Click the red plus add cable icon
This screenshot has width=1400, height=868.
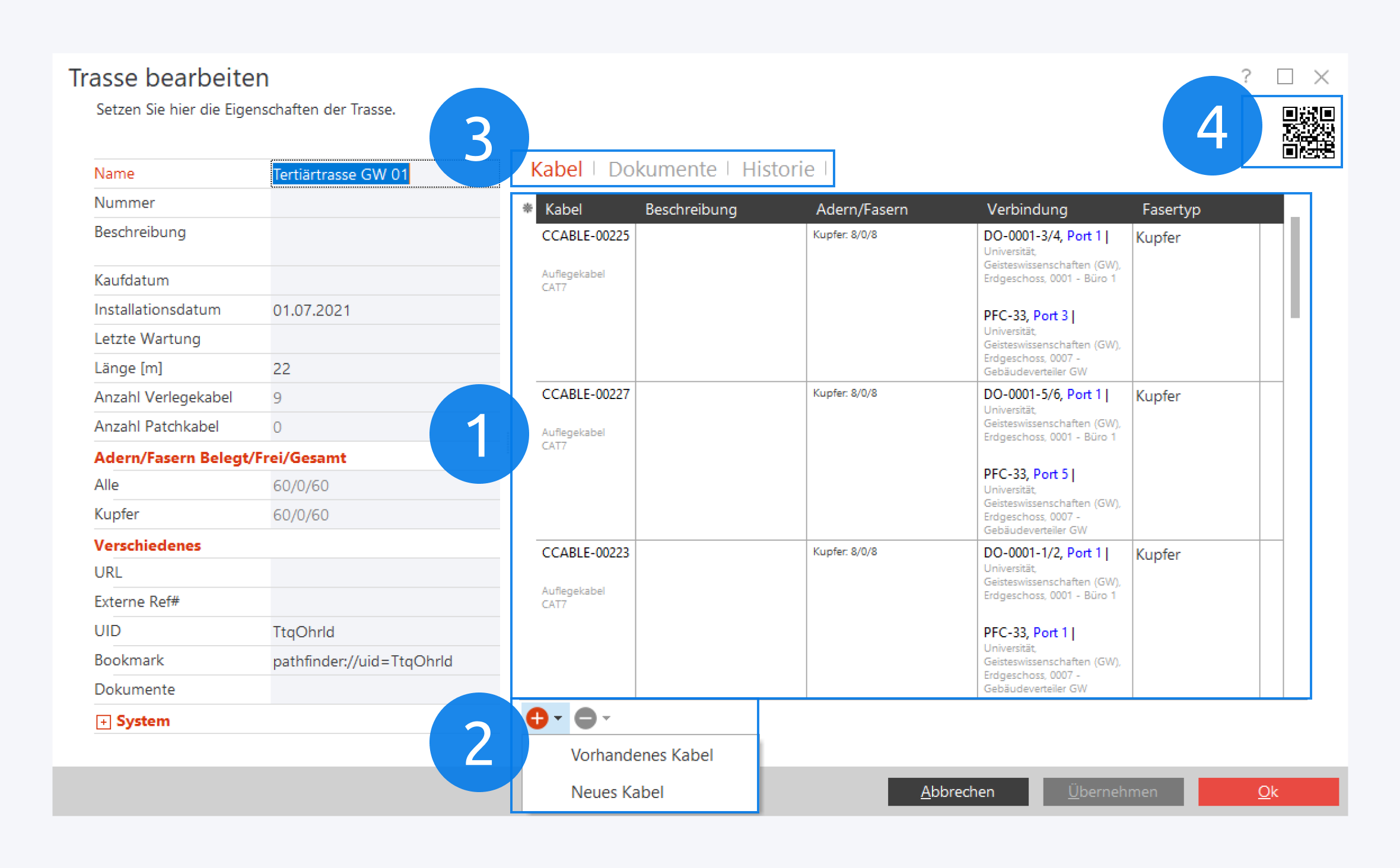click(x=537, y=718)
